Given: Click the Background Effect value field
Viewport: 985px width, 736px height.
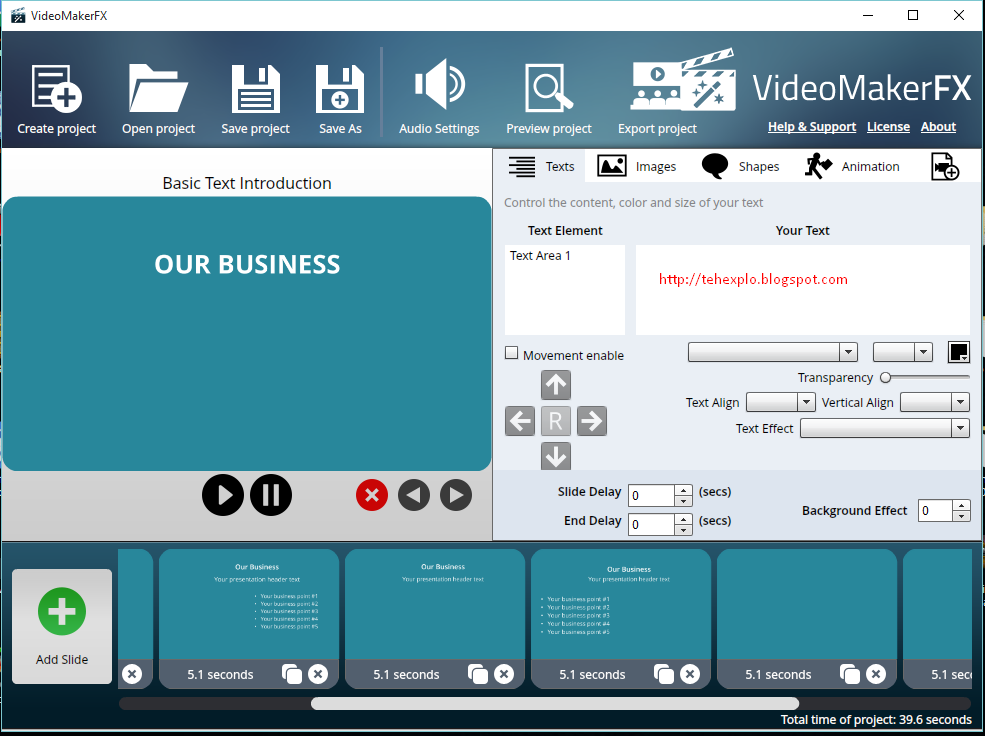Looking at the screenshot, I should click(x=935, y=511).
